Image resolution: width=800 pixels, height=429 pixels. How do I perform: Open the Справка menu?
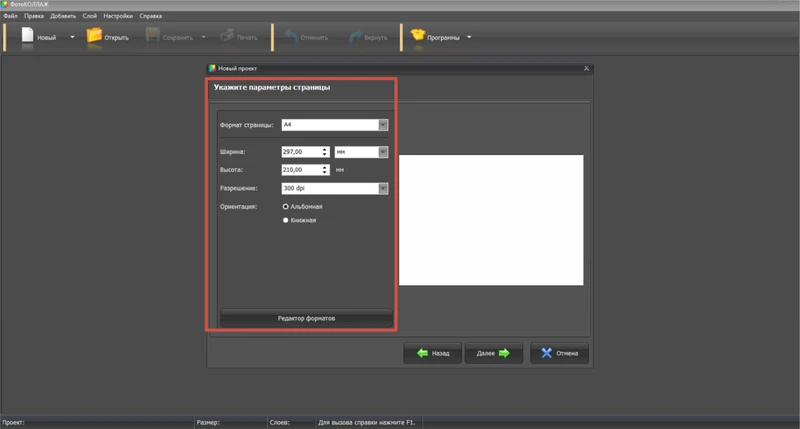(x=151, y=16)
